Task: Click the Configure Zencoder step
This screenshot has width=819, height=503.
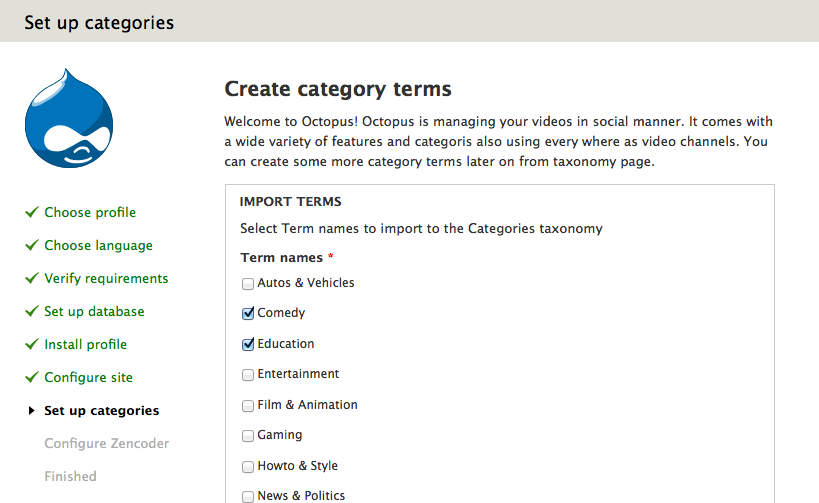Action: click(106, 443)
